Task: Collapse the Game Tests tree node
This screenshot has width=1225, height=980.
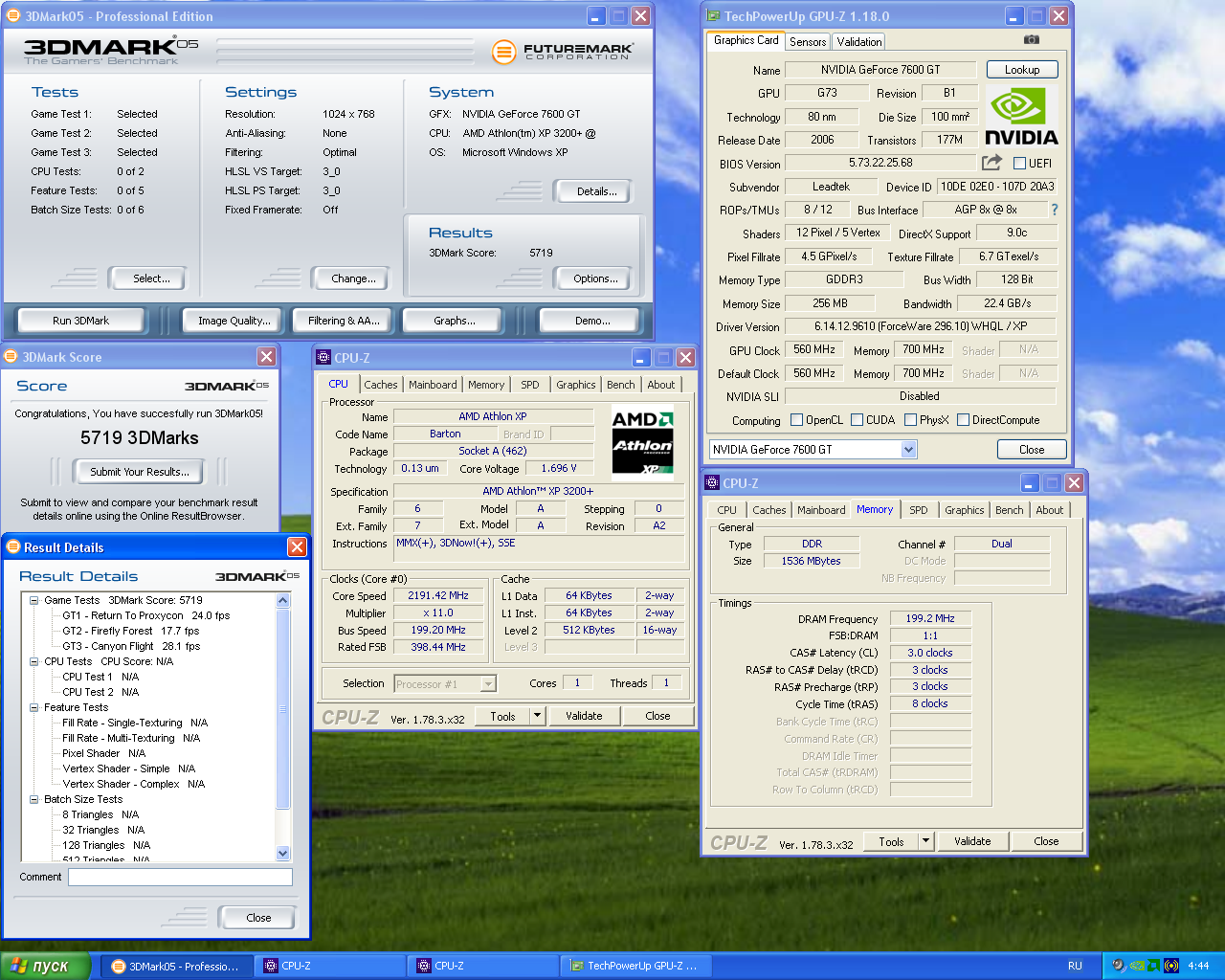Action: click(x=34, y=601)
